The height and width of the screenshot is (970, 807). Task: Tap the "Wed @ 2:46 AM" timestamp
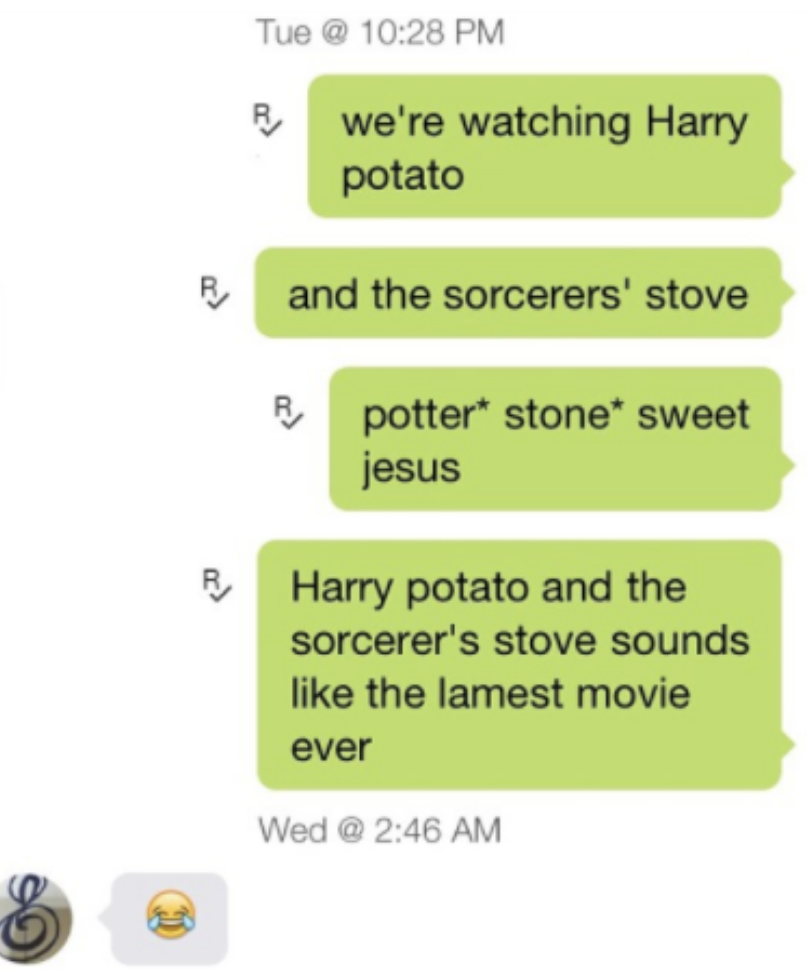coord(379,830)
